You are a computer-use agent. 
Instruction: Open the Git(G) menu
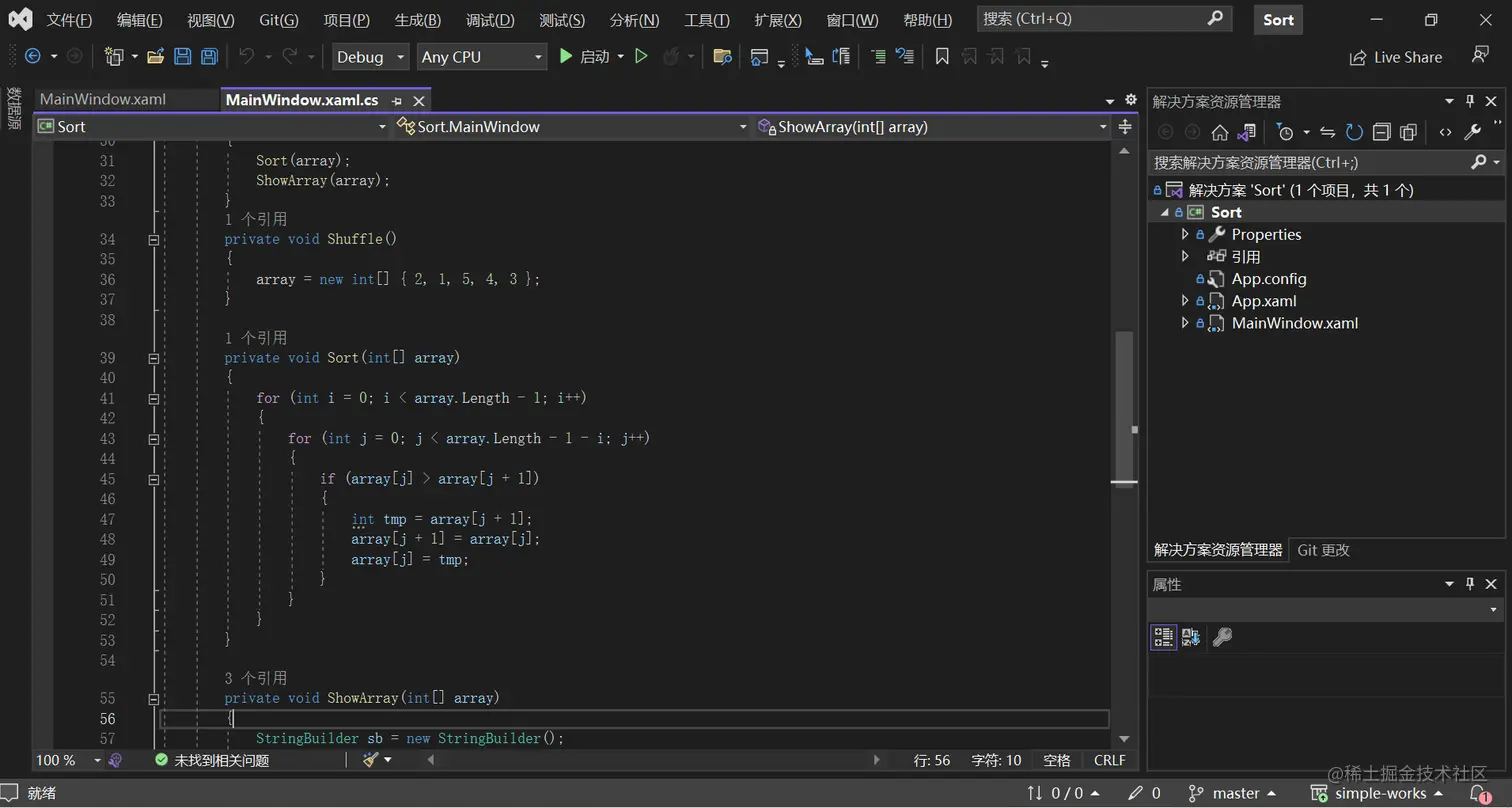click(279, 20)
